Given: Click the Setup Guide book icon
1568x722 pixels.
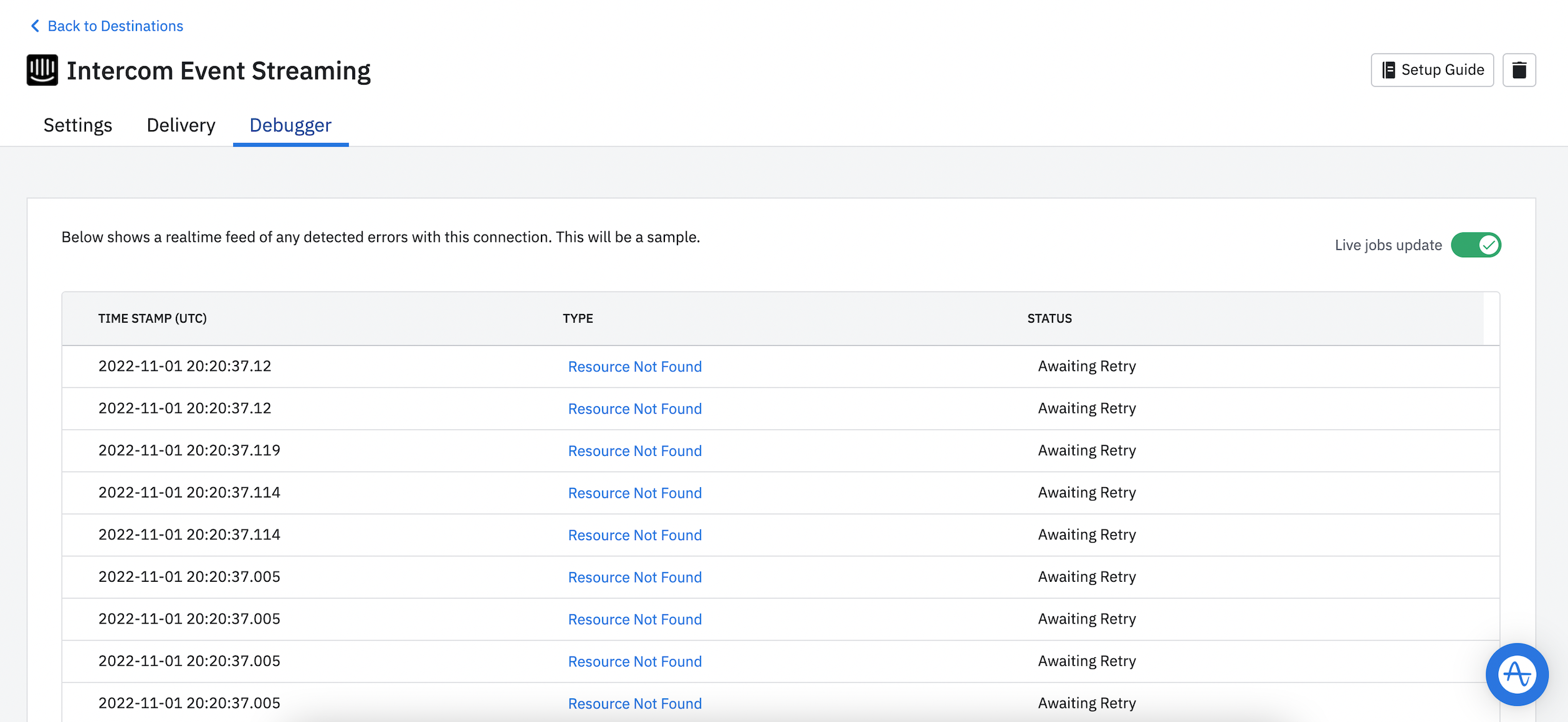Looking at the screenshot, I should 1389,70.
